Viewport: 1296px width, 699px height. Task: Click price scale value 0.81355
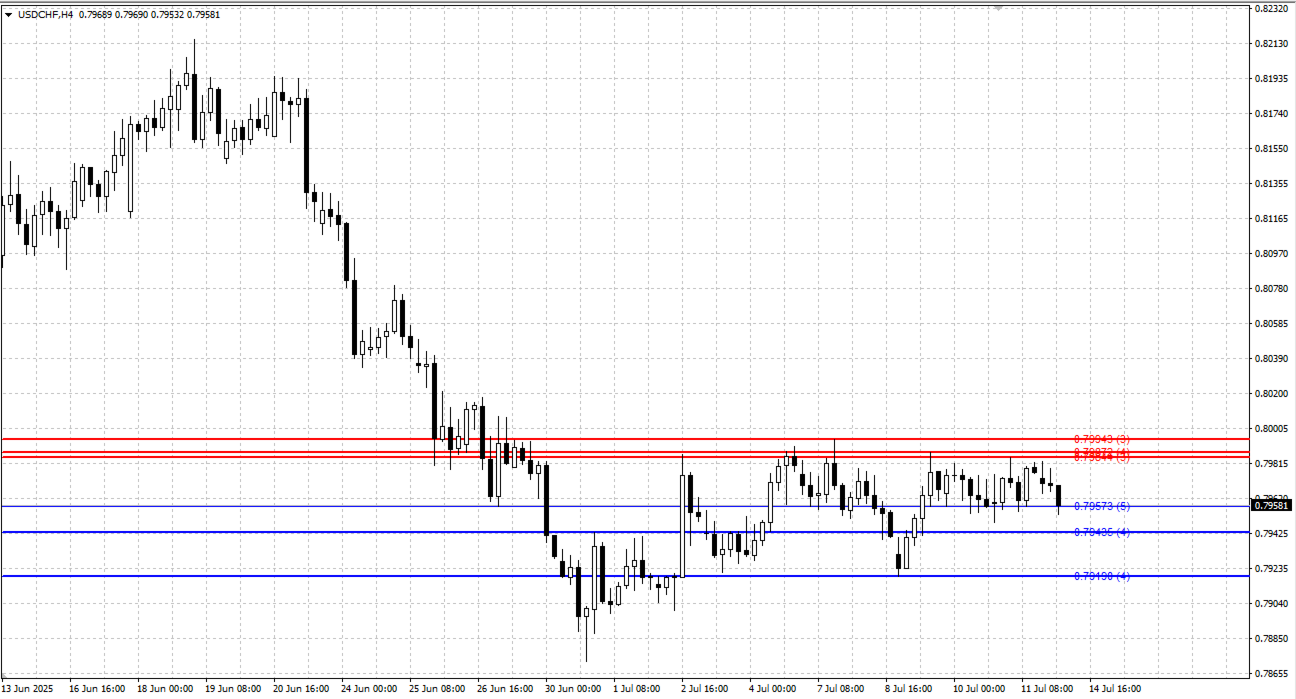1272,184
